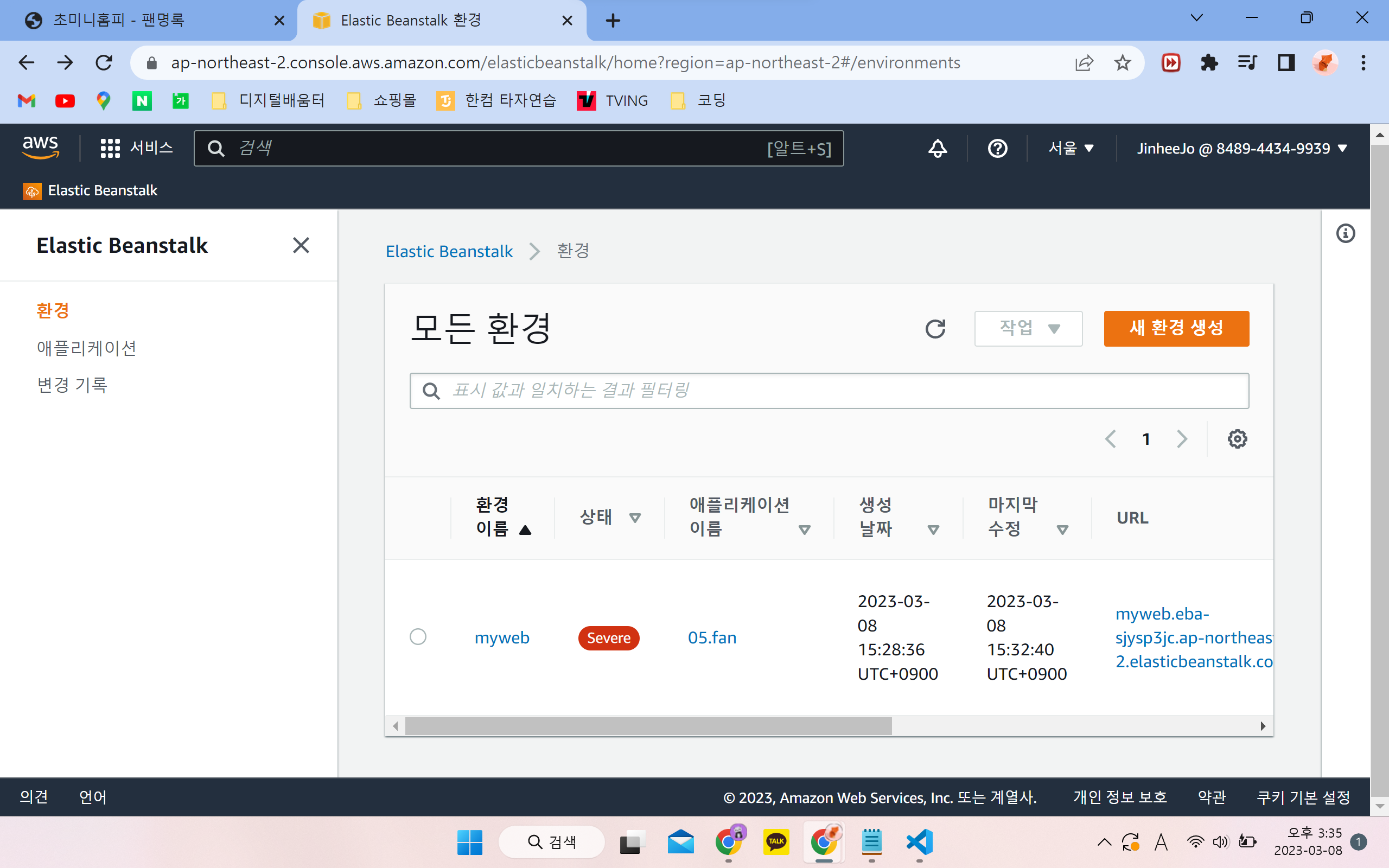Viewport: 1389px width, 868px height.
Task: Open KakaoTalk from taskbar
Action: [x=775, y=841]
